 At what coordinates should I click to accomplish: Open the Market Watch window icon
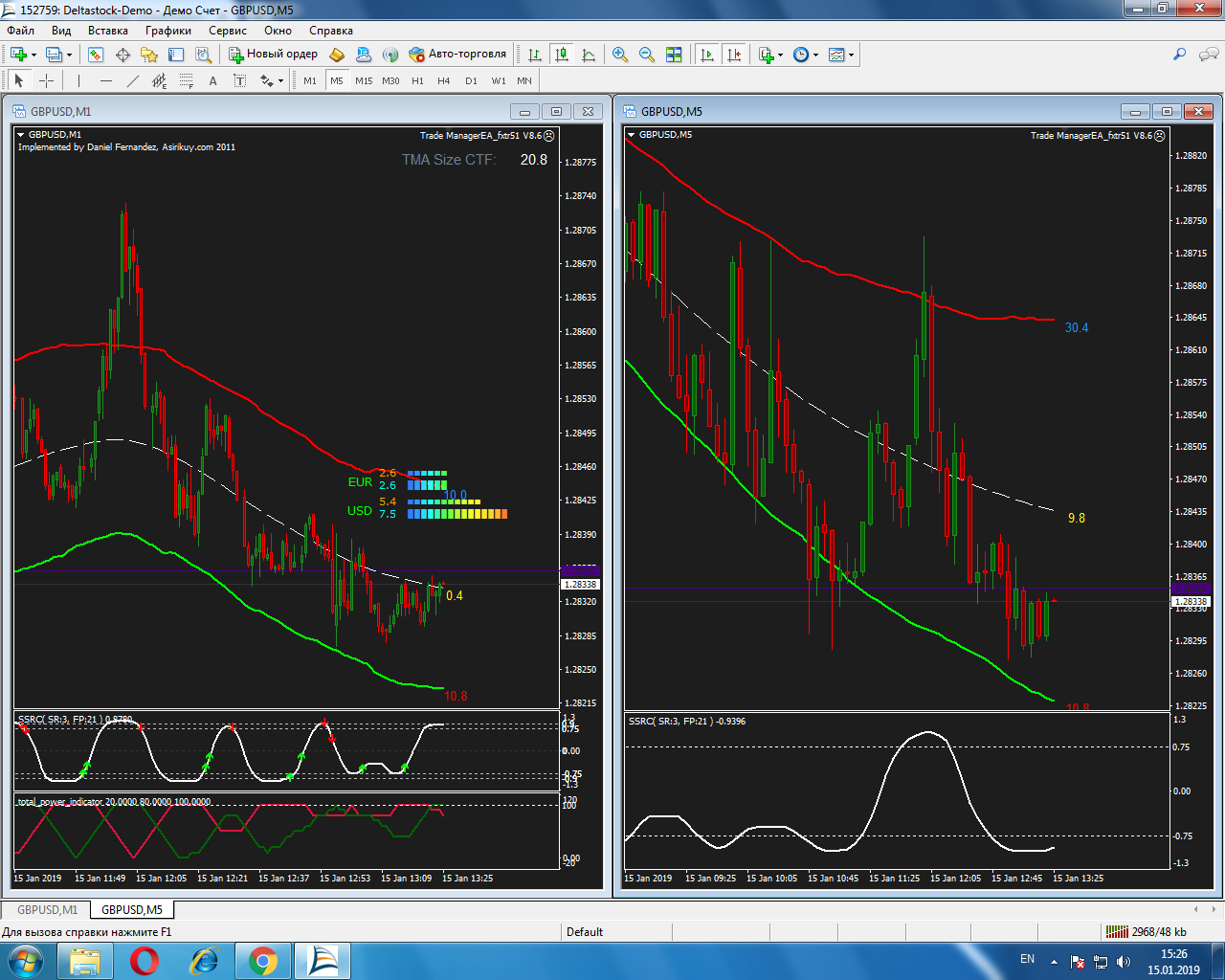pyautogui.click(x=96, y=55)
